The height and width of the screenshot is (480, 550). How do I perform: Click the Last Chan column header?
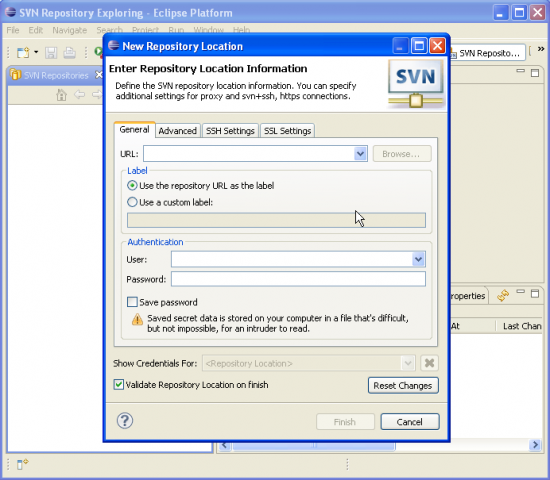click(522, 326)
